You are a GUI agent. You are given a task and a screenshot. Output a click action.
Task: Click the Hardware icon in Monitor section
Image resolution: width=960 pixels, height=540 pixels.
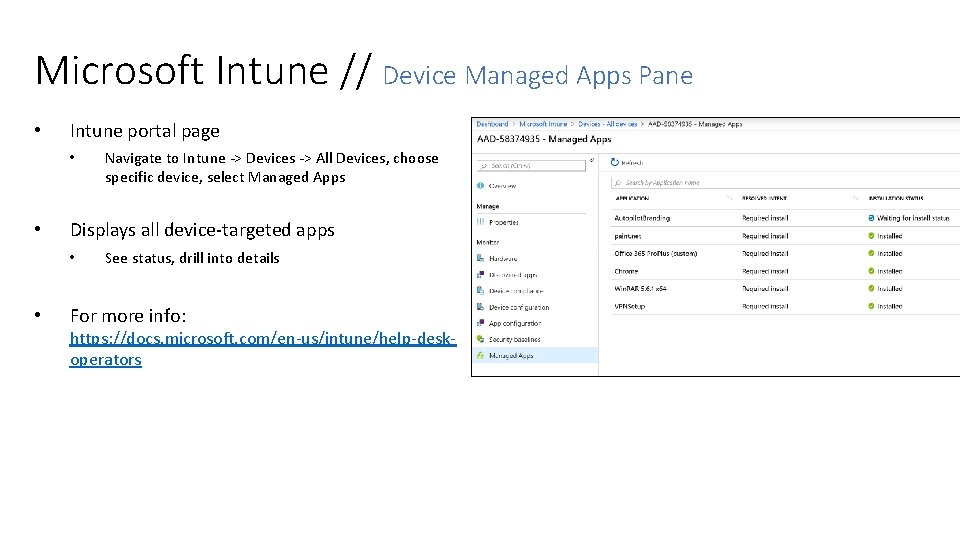[x=481, y=258]
